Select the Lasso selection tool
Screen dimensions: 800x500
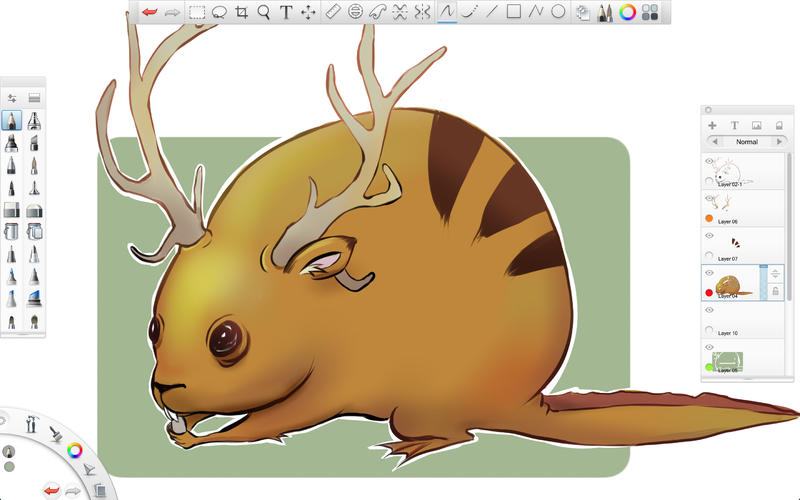click(219, 12)
